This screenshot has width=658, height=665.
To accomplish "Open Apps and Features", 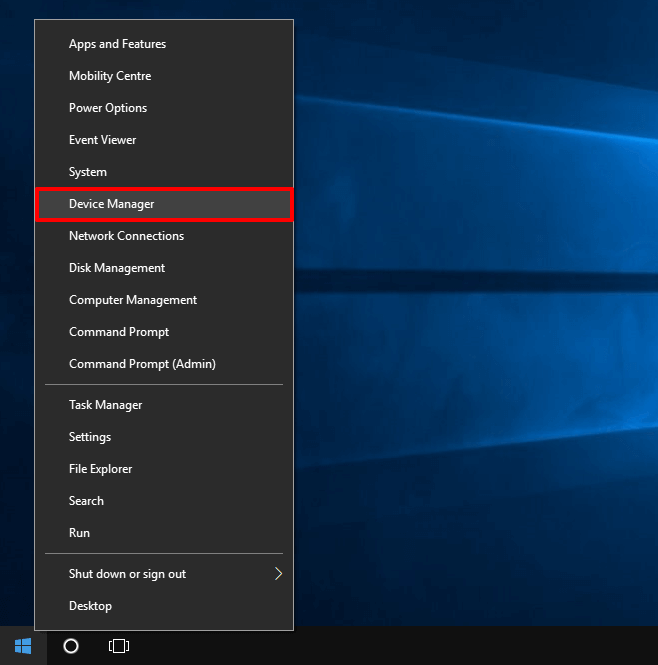I will (x=164, y=44).
